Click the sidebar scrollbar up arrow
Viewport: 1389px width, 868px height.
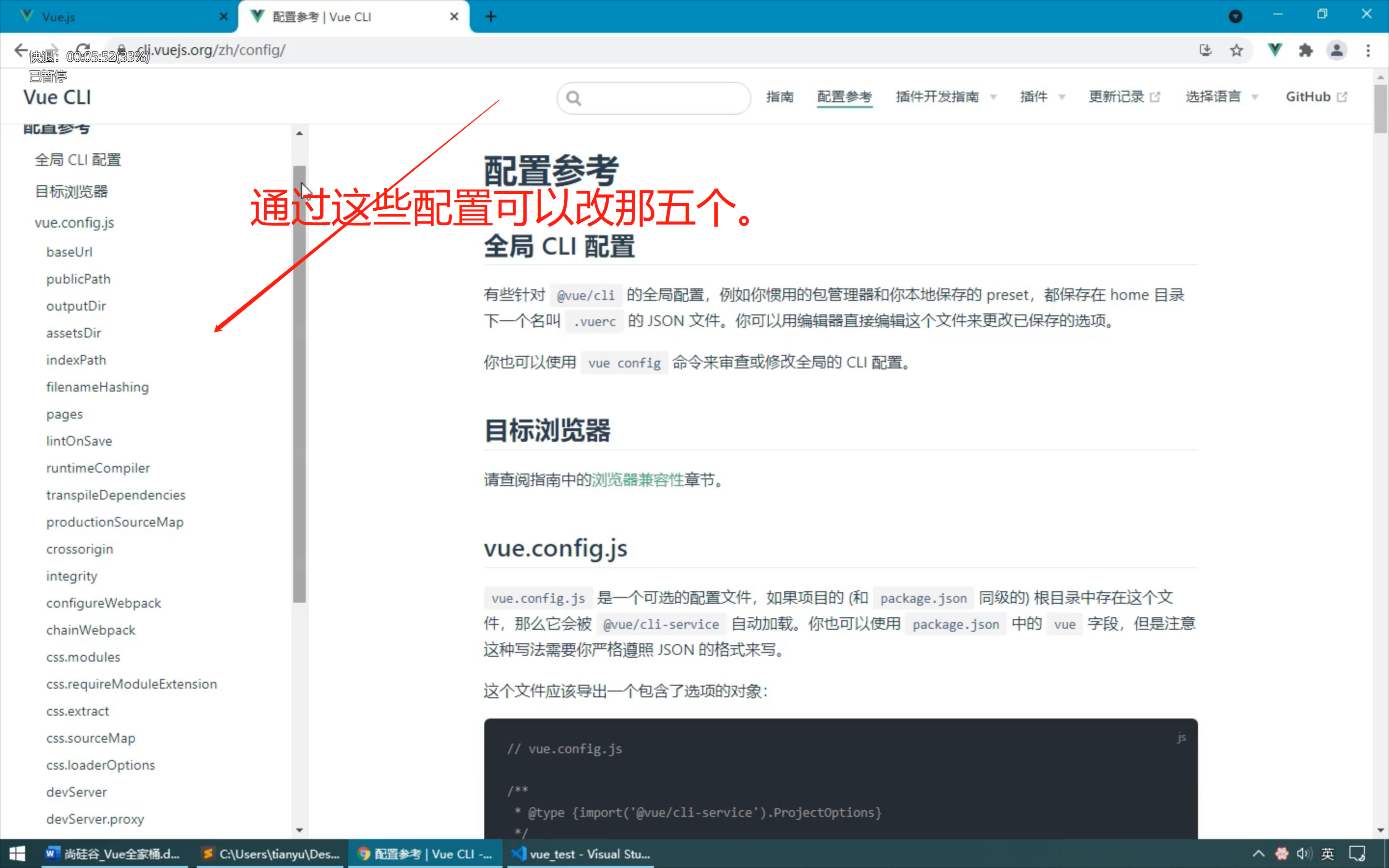[299, 133]
